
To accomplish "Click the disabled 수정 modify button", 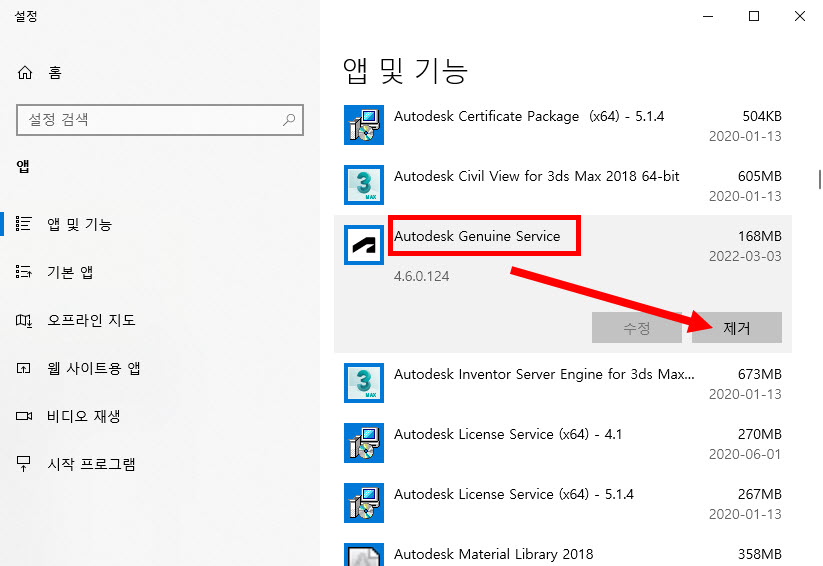I will point(637,328).
